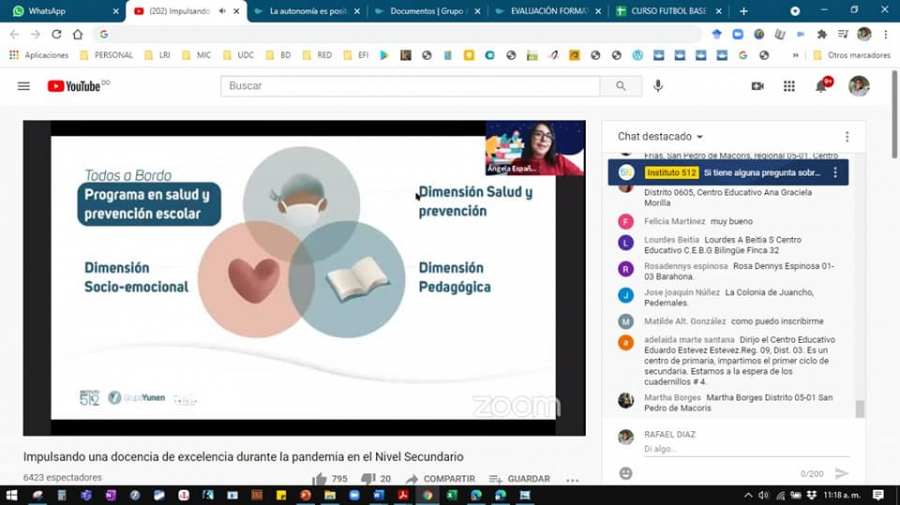This screenshot has height=505, width=900.
Task: Start voice search with microphone icon
Action: pos(658,87)
